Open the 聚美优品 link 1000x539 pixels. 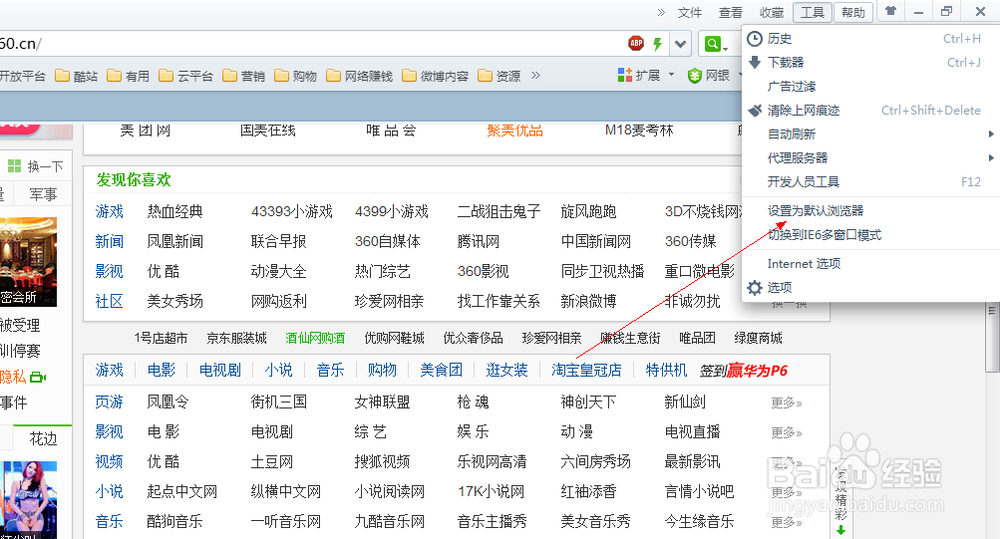point(515,130)
